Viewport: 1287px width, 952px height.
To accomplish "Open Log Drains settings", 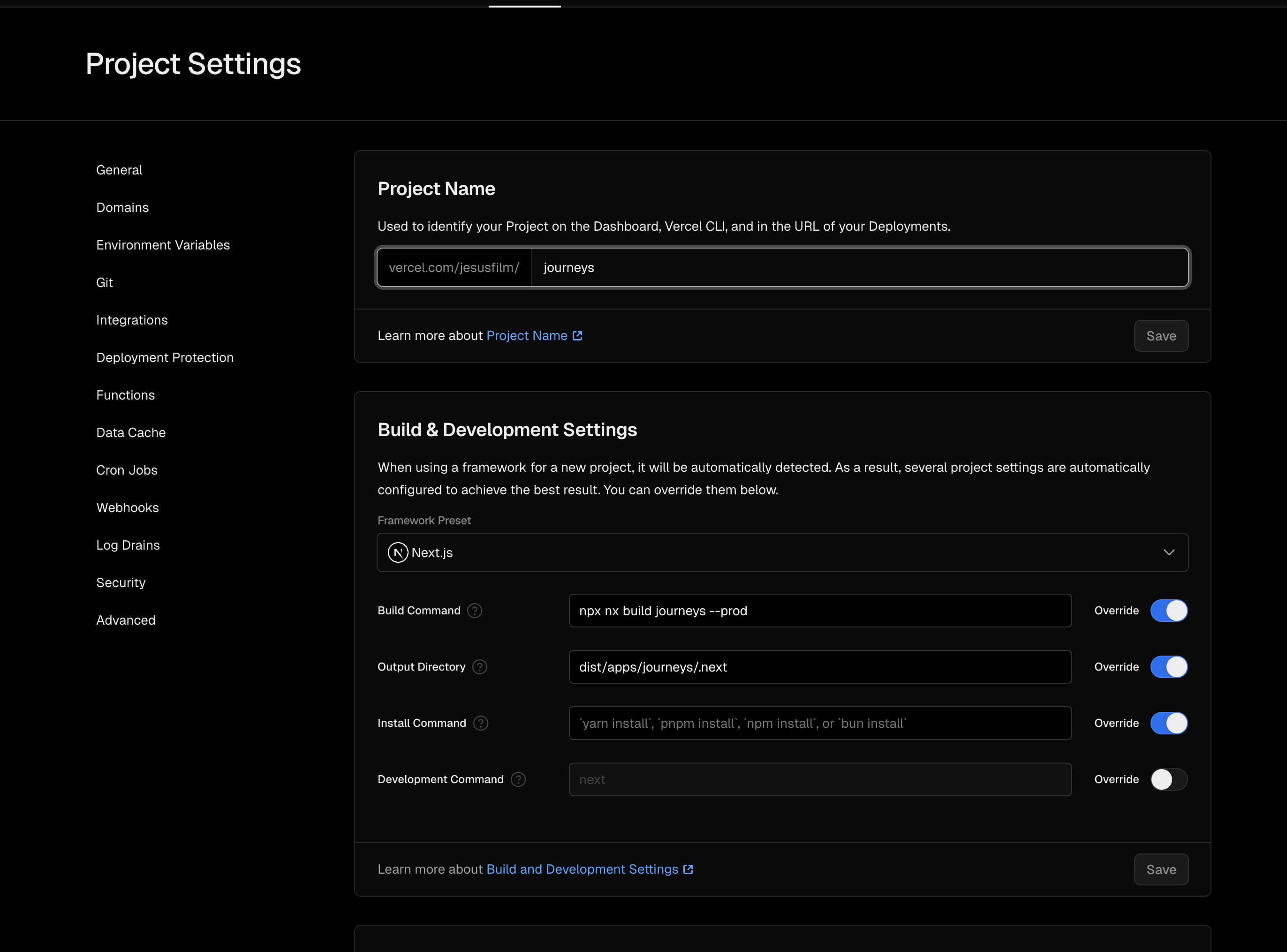I will (x=128, y=545).
